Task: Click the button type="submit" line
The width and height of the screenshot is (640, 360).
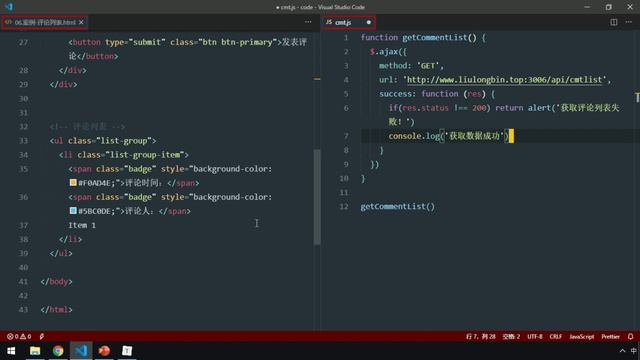Action: tap(187, 42)
